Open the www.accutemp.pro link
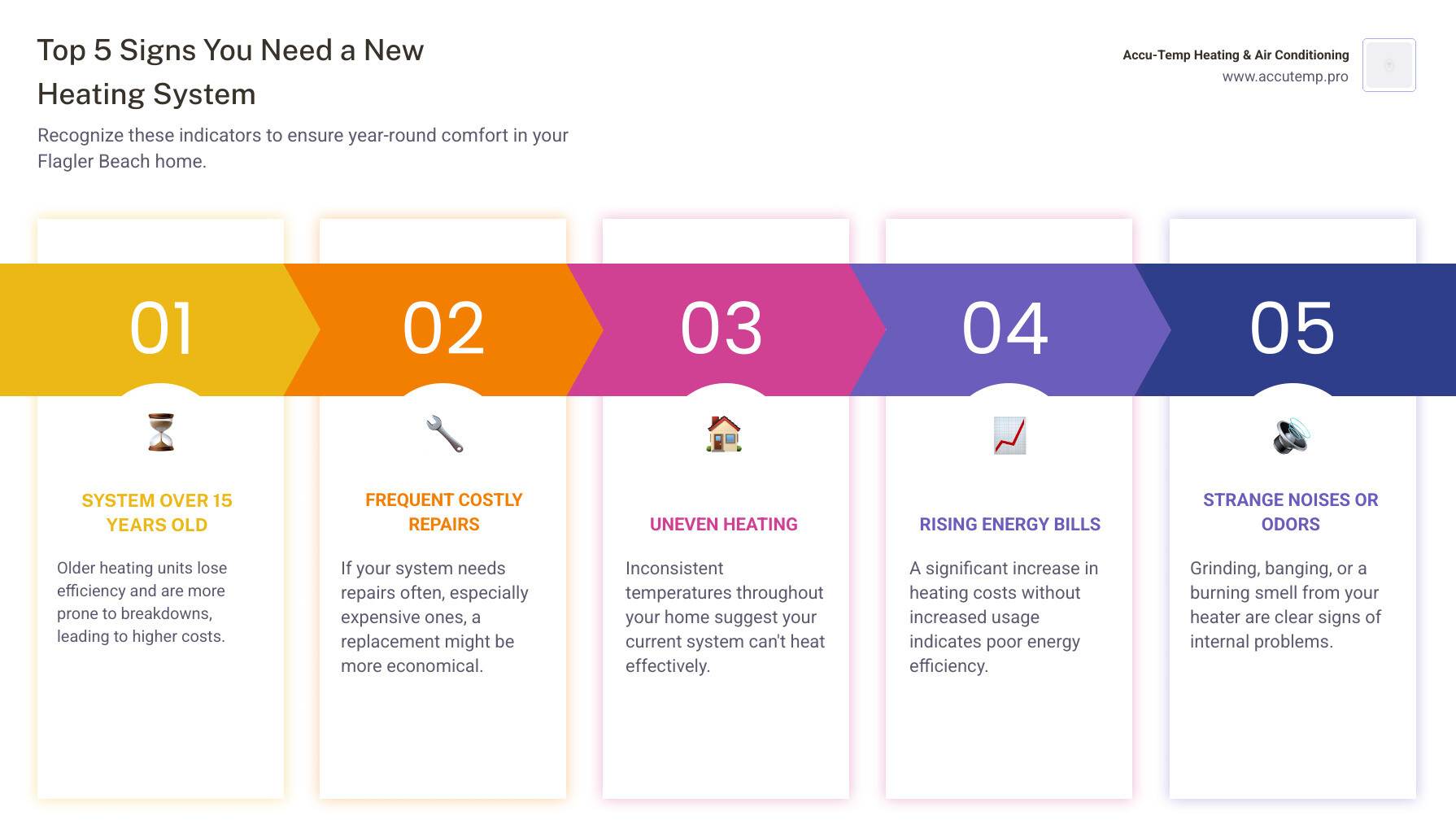 coord(1284,76)
